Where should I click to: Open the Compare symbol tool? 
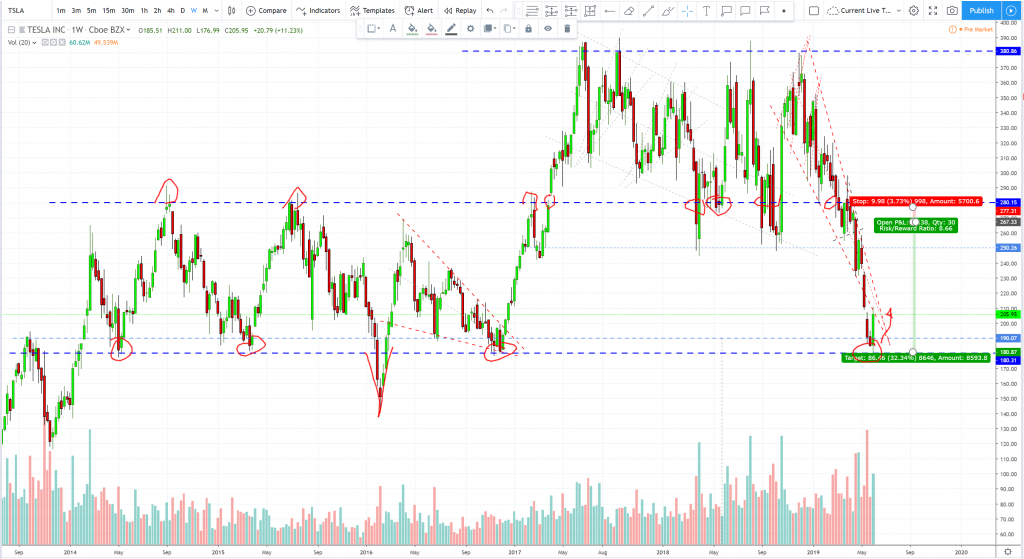pos(266,10)
